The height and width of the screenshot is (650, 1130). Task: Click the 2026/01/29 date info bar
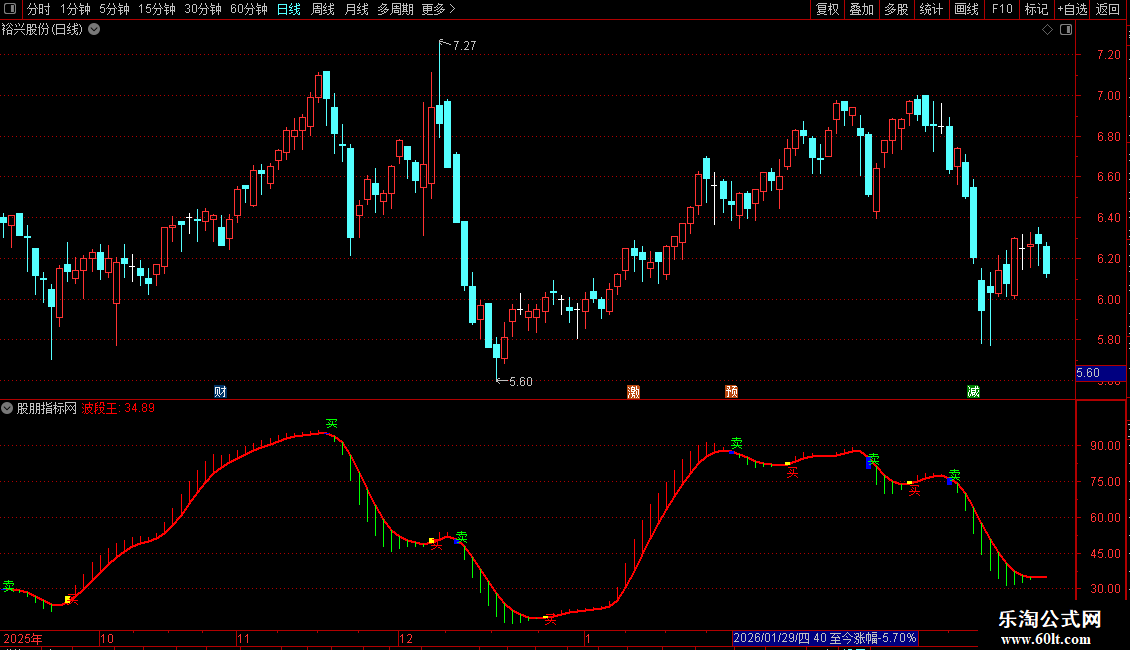click(825, 638)
